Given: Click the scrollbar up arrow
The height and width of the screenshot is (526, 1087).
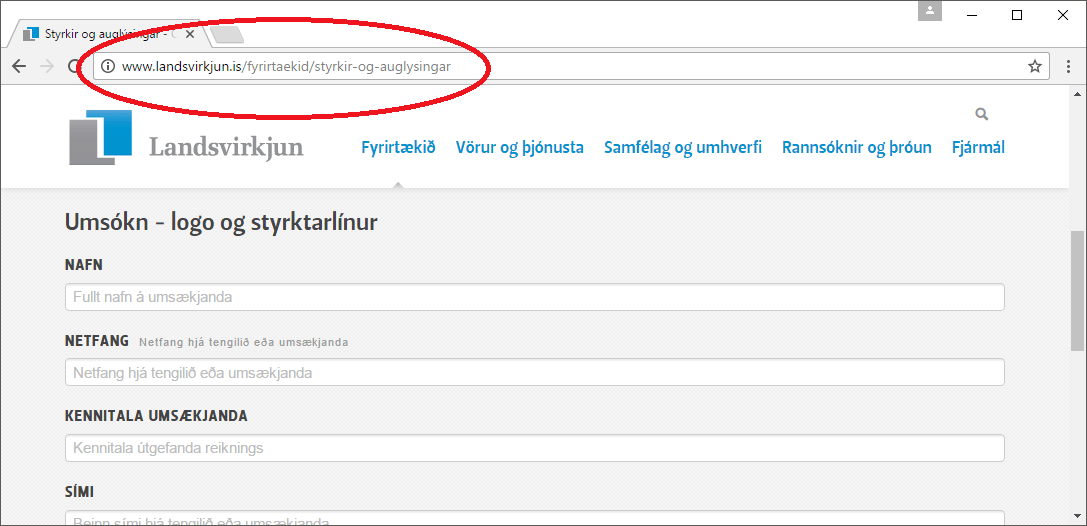Looking at the screenshot, I should (x=1077, y=94).
